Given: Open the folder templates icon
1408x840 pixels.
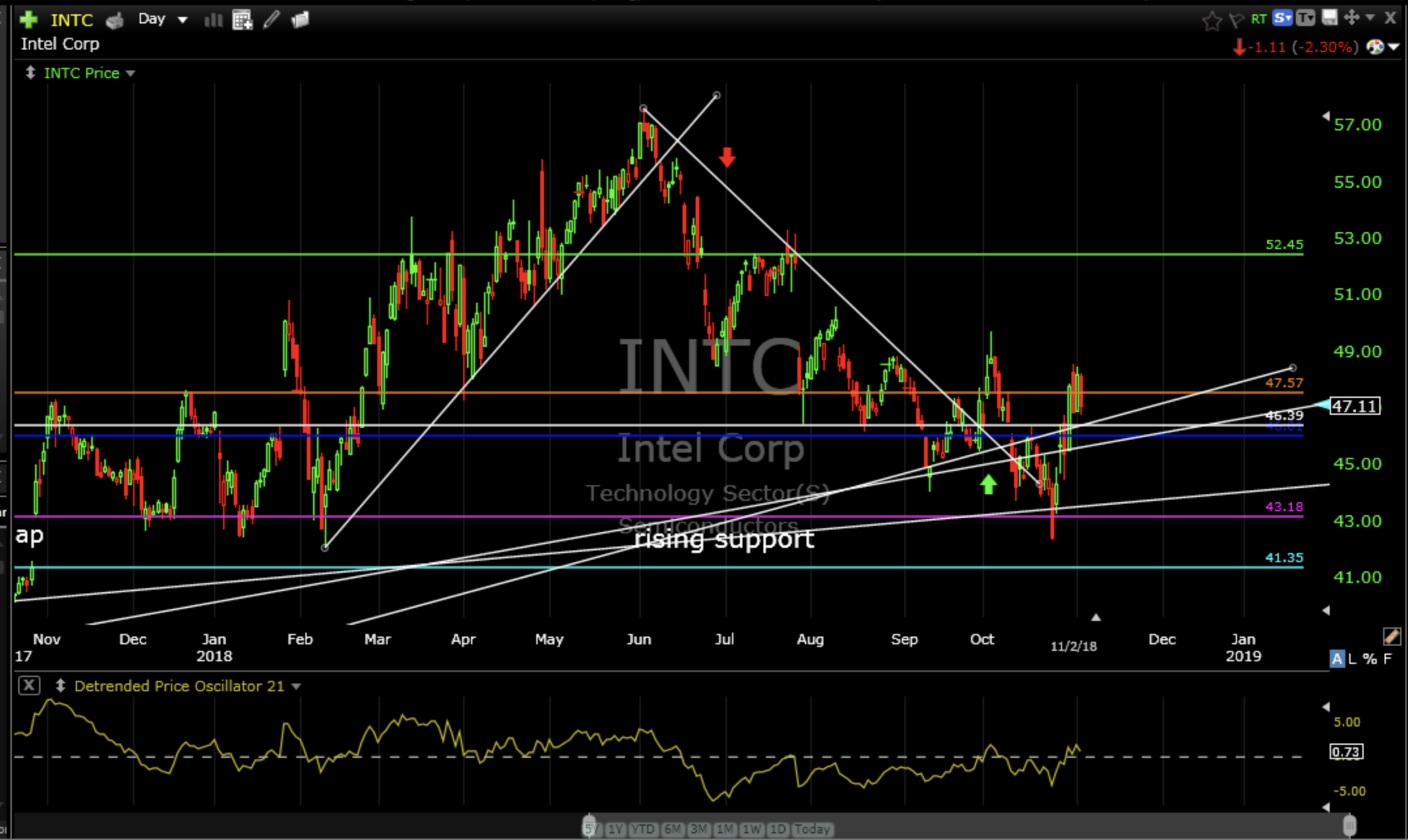Looking at the screenshot, I should point(300,20).
